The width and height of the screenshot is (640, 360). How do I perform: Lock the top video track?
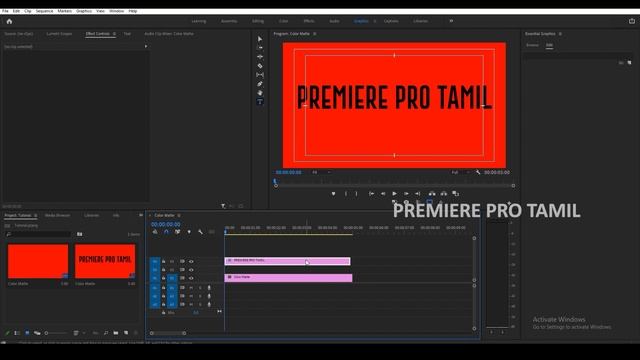[164, 261]
